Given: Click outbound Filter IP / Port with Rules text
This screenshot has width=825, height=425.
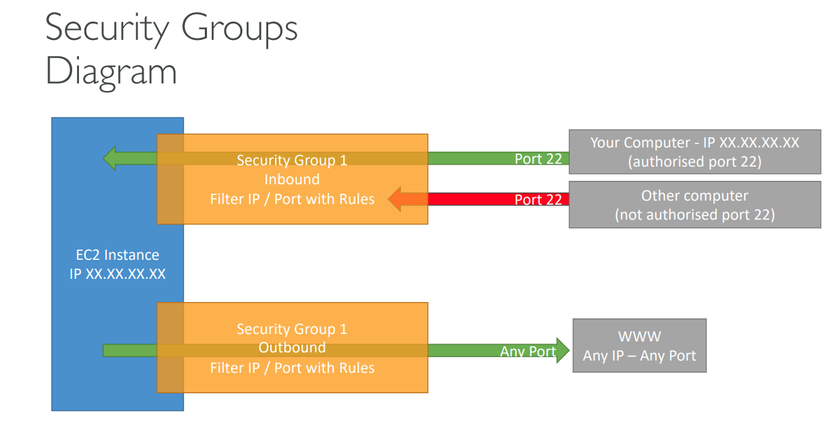Looking at the screenshot, I should pos(292,367).
